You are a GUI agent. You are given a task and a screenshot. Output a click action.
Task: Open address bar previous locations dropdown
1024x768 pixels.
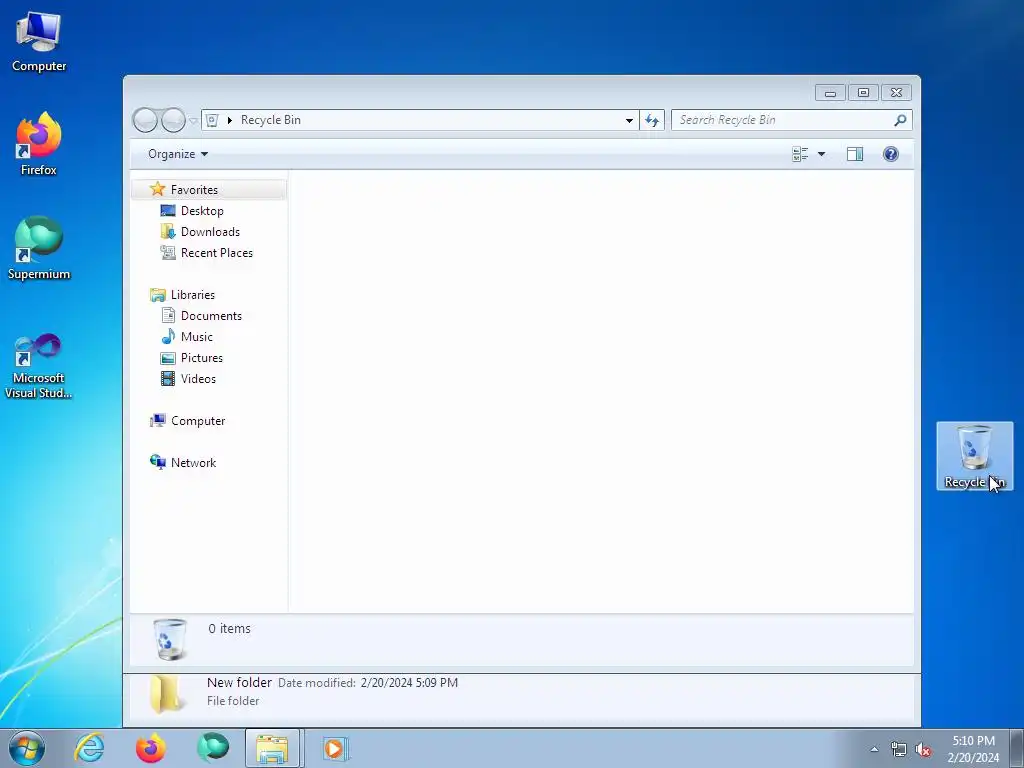(629, 120)
